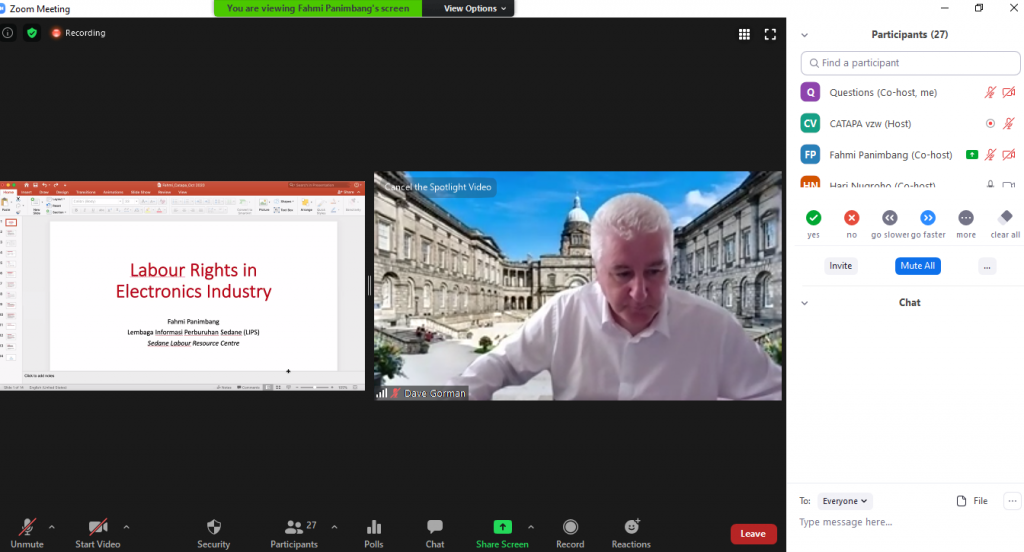Attach a File in chat

[x=972, y=501]
